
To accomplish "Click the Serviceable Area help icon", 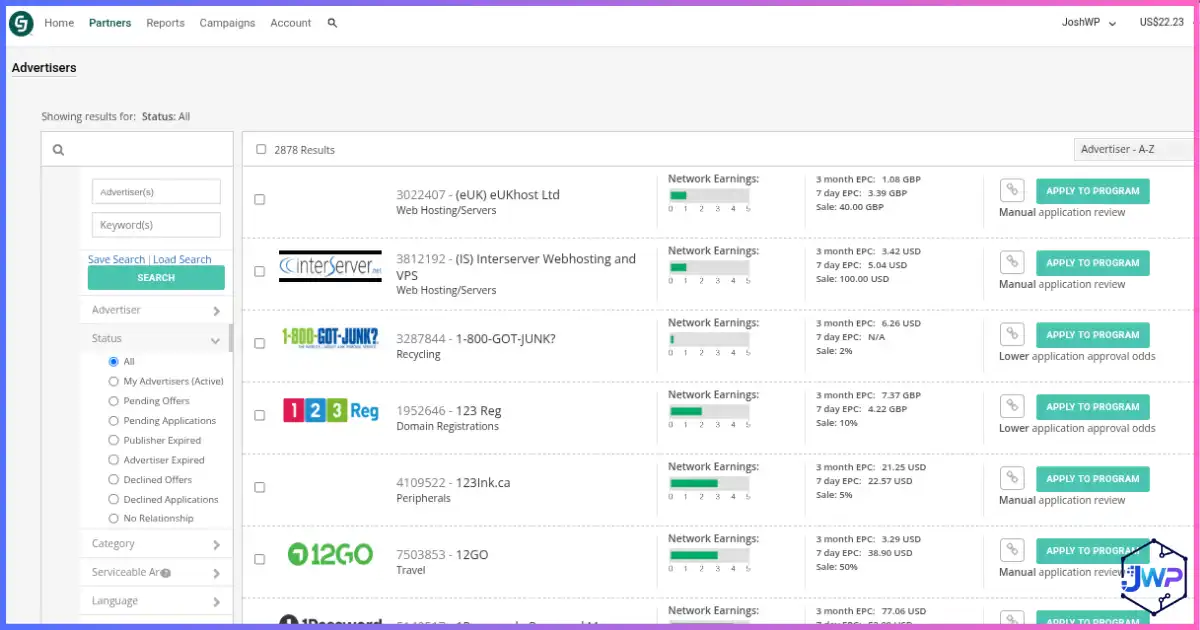I will (x=166, y=573).
